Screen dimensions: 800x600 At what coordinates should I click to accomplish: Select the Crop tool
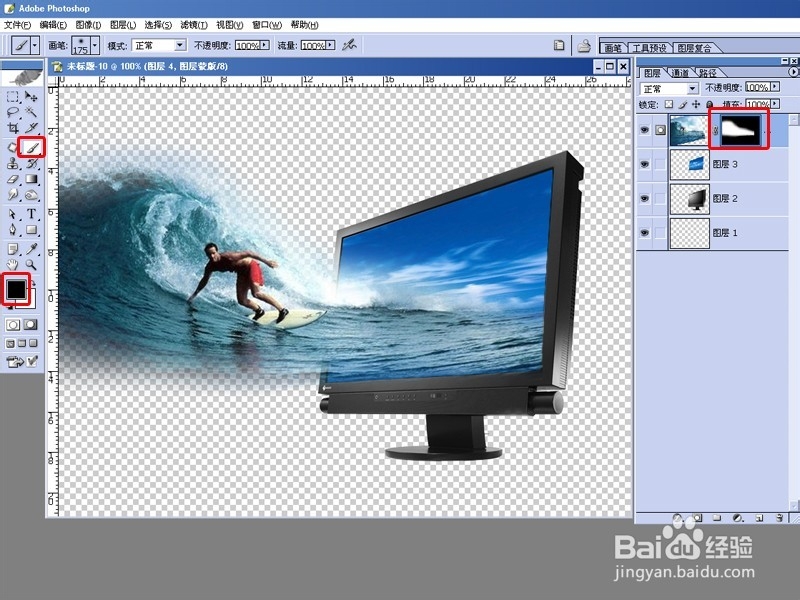(11, 125)
